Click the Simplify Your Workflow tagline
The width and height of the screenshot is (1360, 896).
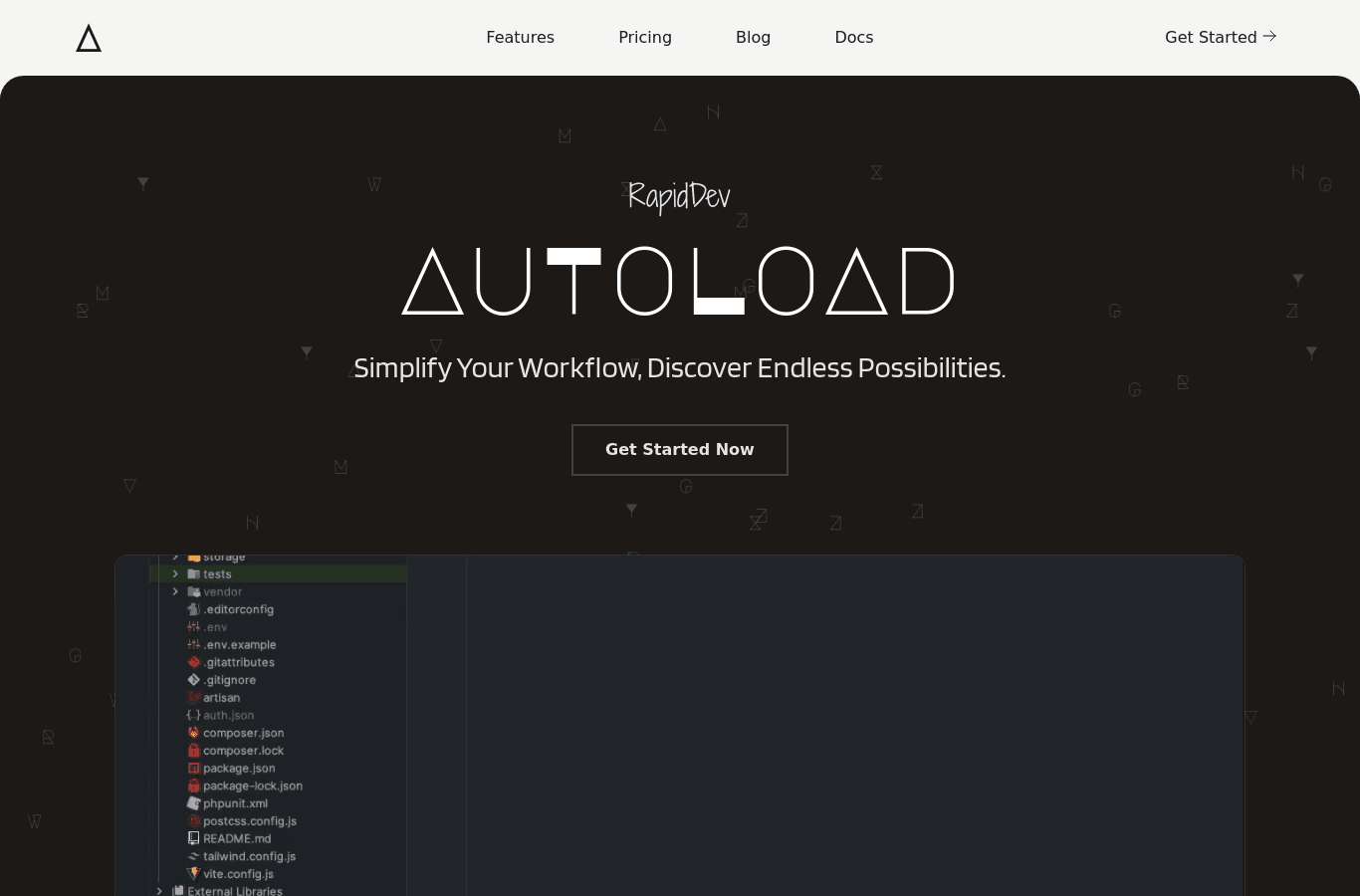pos(679,368)
